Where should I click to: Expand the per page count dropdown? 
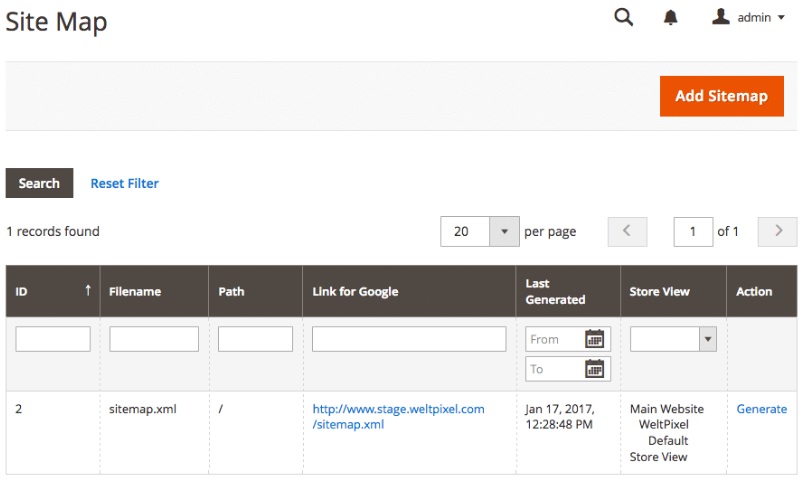pos(504,231)
